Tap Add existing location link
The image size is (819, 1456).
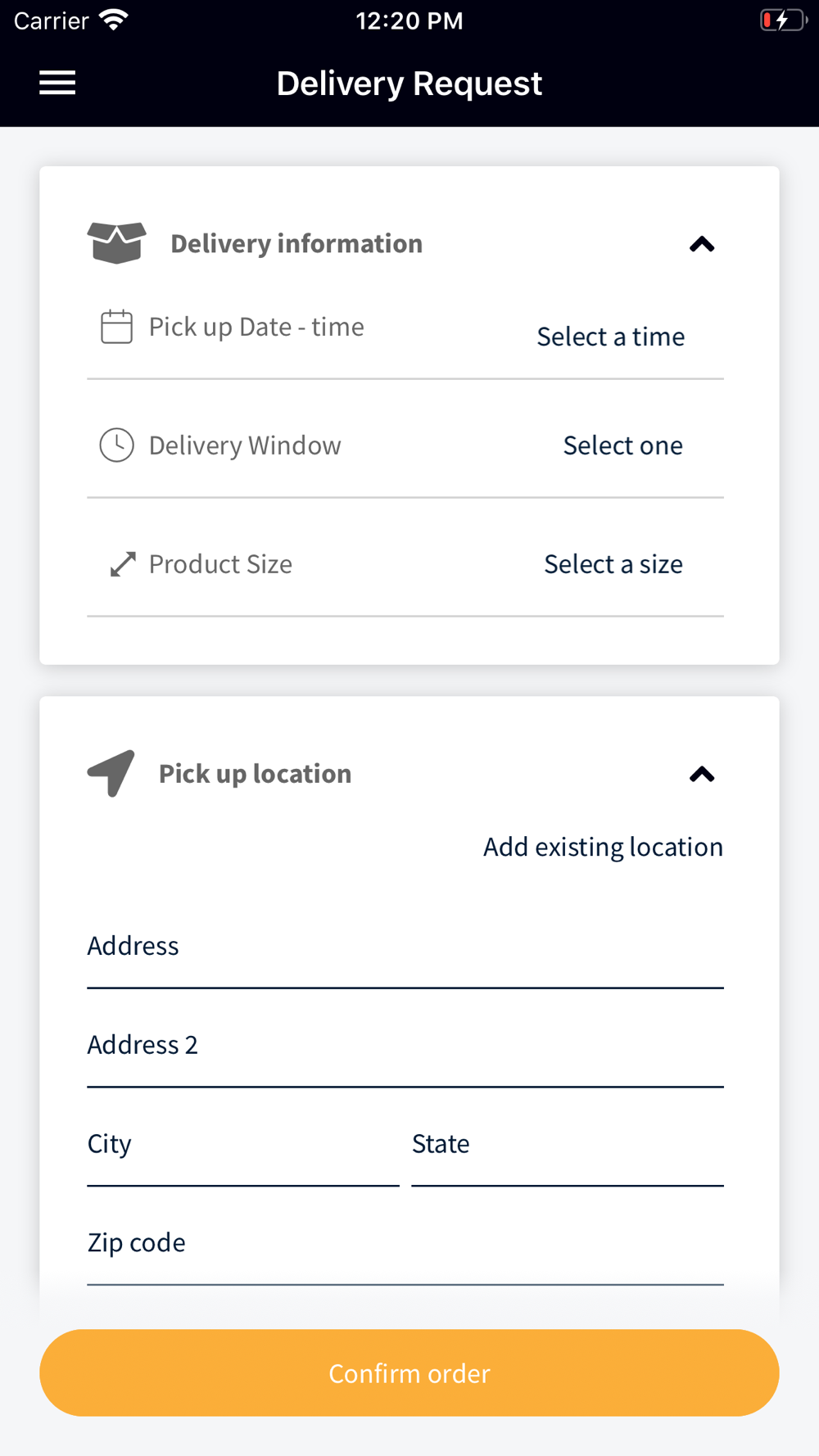[x=603, y=847]
